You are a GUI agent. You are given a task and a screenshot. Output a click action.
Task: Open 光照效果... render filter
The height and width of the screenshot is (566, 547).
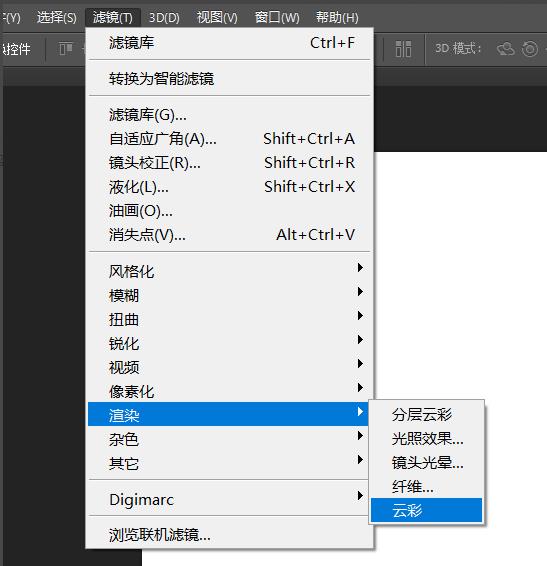click(x=426, y=439)
